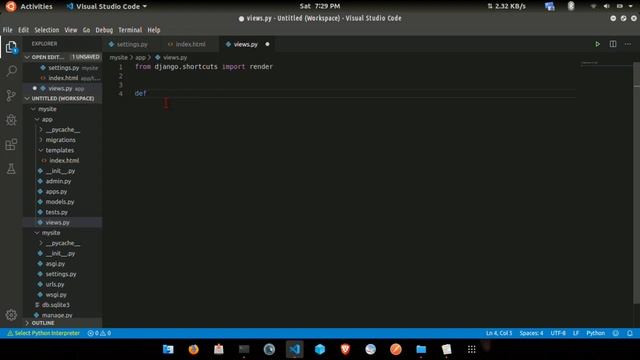
Task: Change language mode via Python status item
Action: [596, 333]
